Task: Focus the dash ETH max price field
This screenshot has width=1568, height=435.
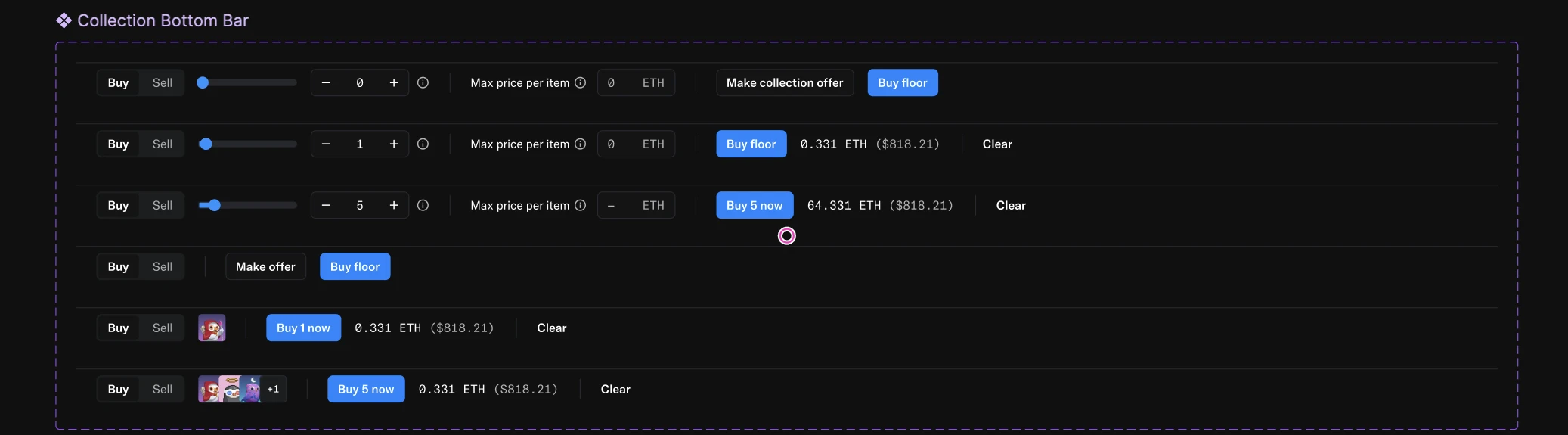Action: tap(636, 206)
